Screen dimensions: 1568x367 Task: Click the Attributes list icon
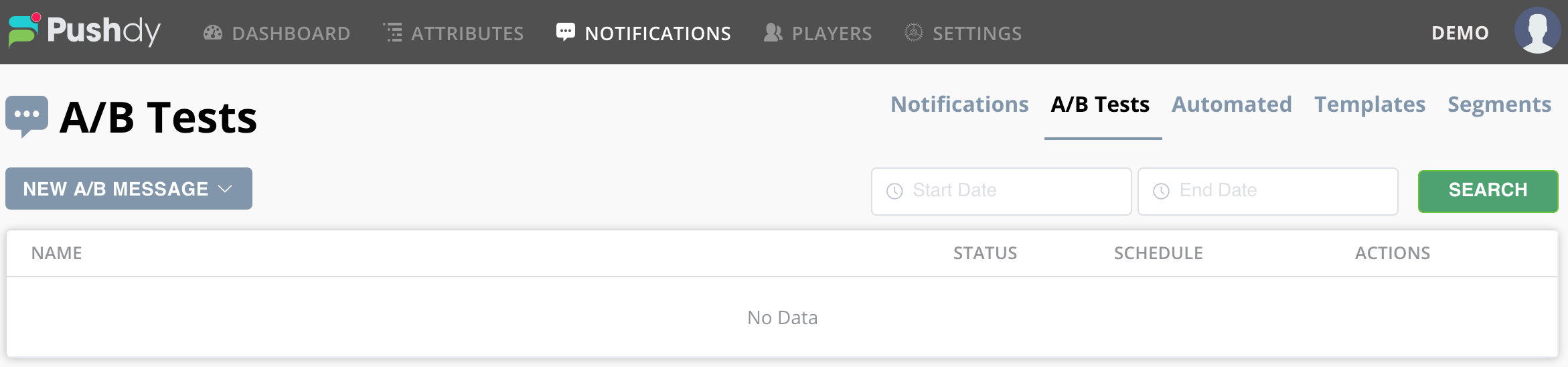[x=393, y=32]
